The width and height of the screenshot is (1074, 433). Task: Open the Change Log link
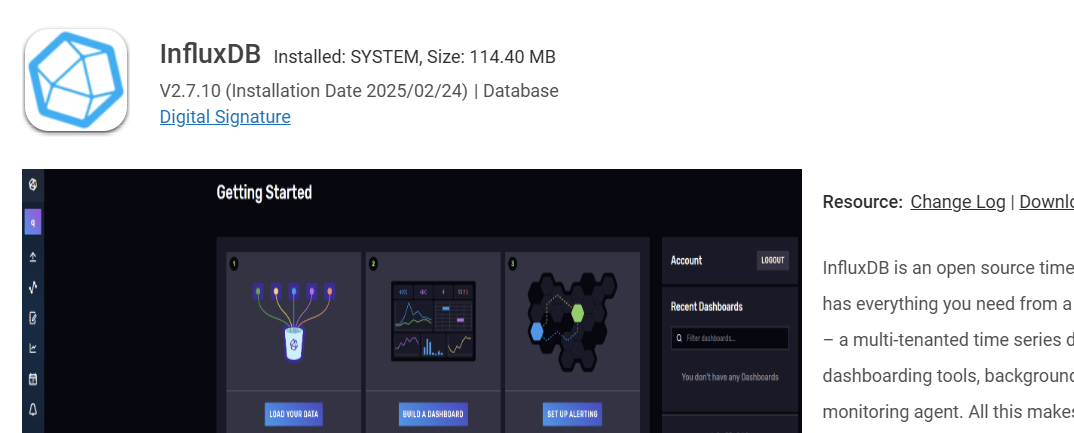[x=958, y=202]
